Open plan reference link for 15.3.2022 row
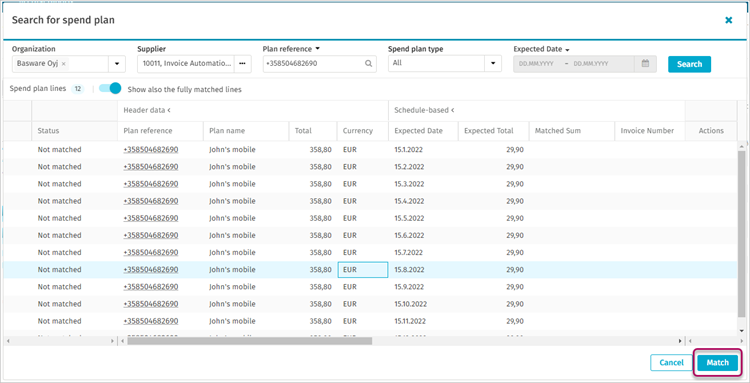Image resolution: width=750 pixels, height=383 pixels. coord(151,184)
